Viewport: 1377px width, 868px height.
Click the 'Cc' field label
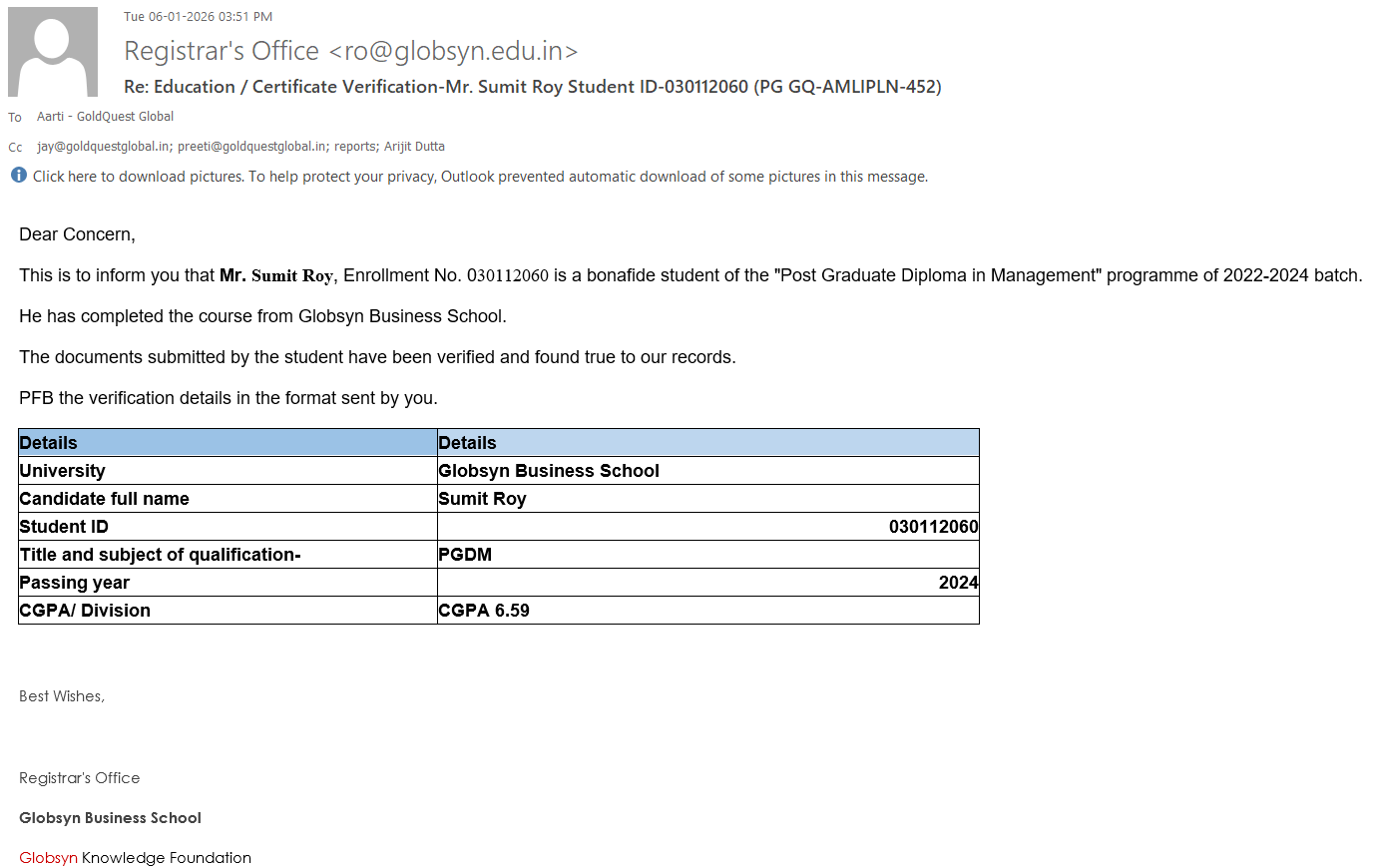(15, 148)
